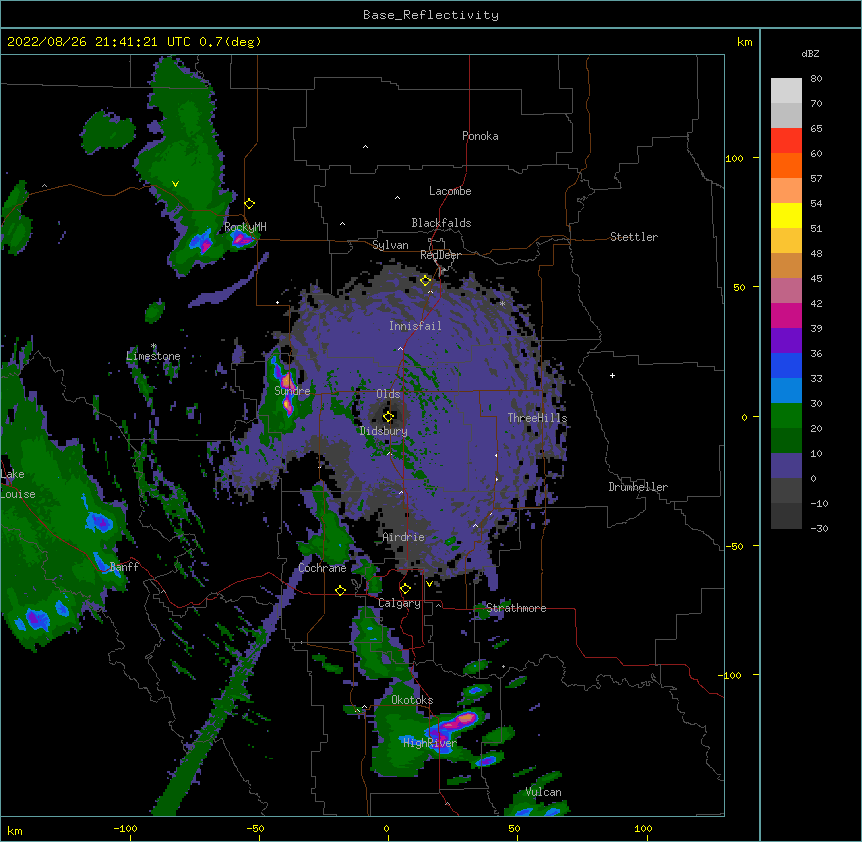
Task: Click the violet 39-36 dBZ legend swatch
Action: tap(786, 341)
